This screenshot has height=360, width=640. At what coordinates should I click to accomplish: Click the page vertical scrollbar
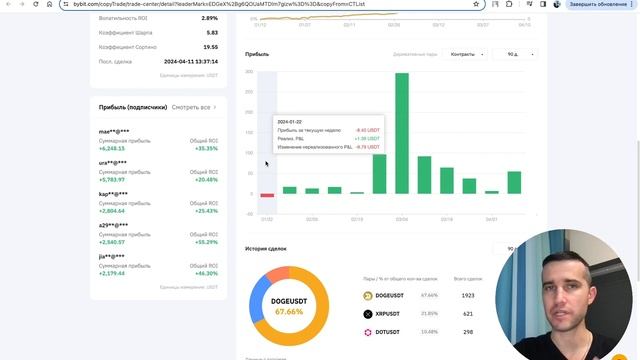tap(638, 210)
